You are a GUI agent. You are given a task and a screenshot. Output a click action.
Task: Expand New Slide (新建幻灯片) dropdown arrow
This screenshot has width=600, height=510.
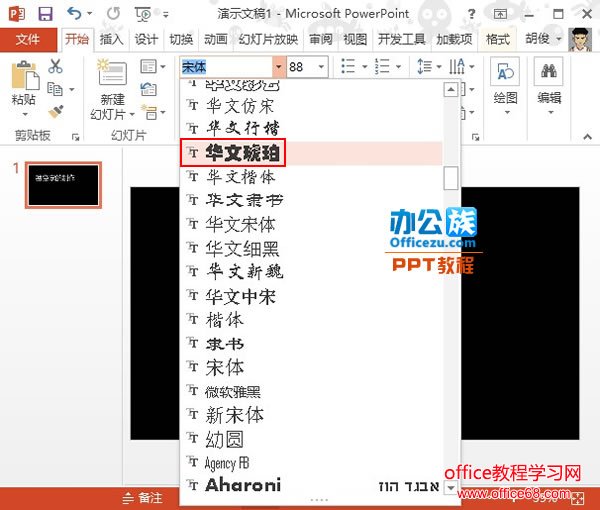tap(132, 114)
